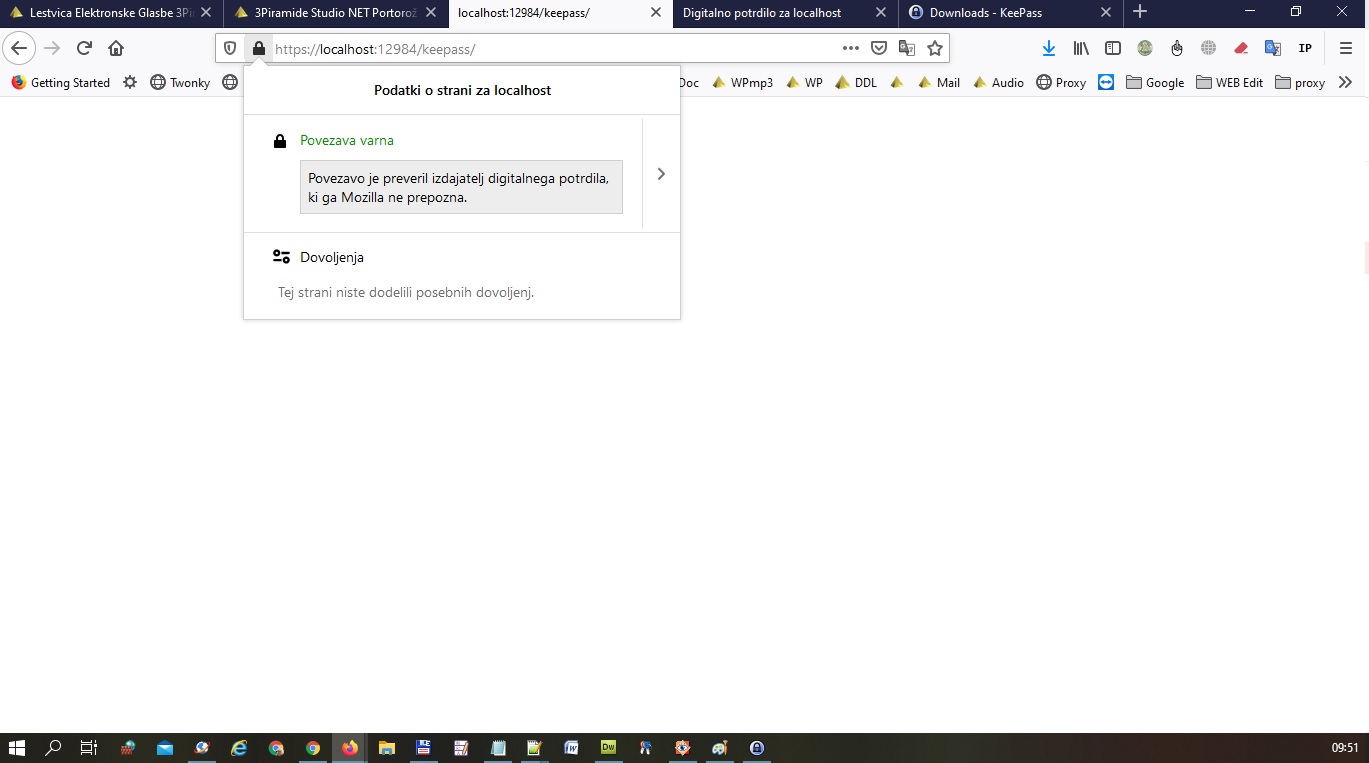Viewport: 1369px width, 763px height.
Task: Close the localhost:12984/keepass/ tab
Action: pos(656,13)
